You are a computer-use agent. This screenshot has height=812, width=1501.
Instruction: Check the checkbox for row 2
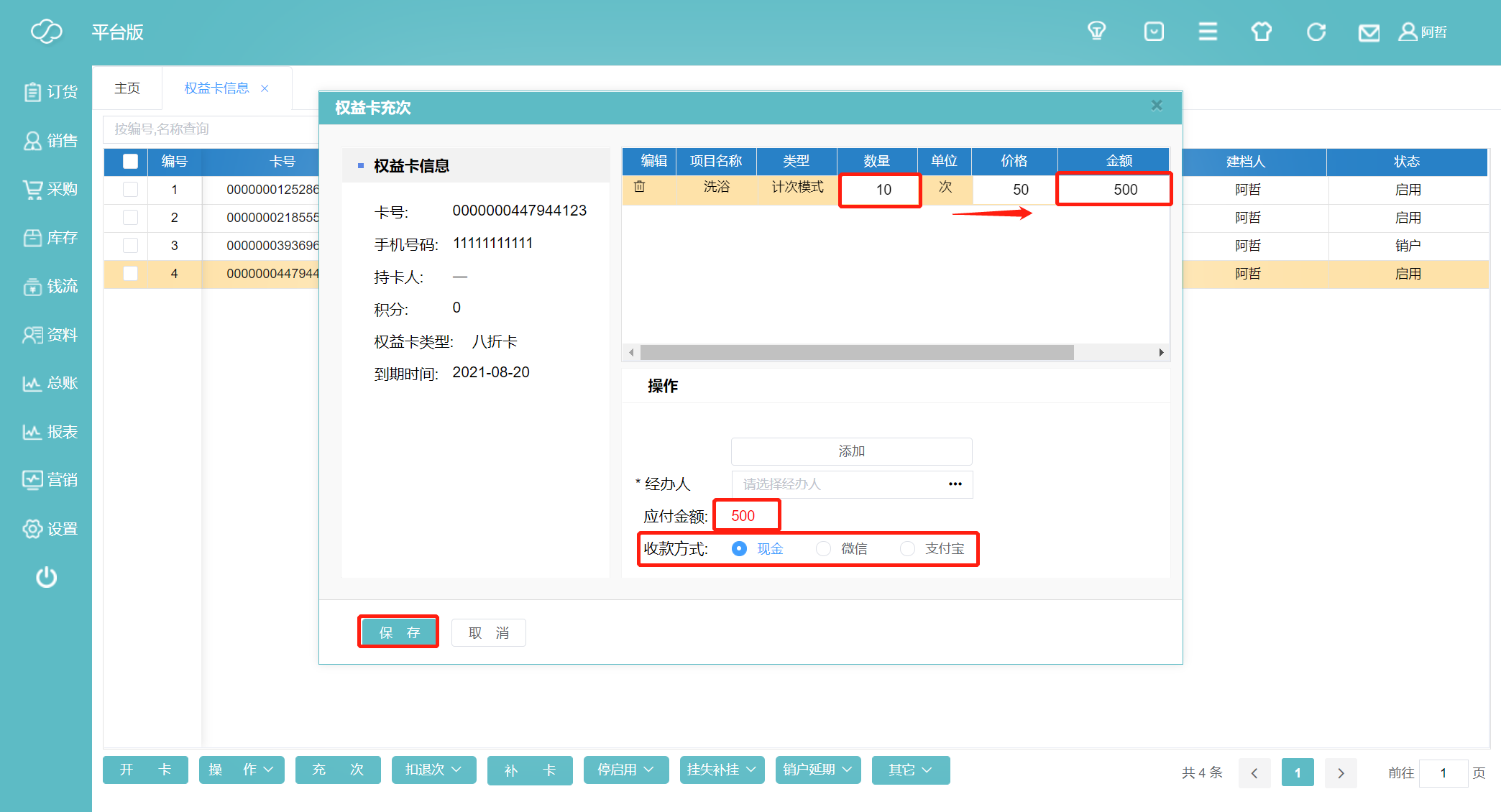[x=130, y=218]
